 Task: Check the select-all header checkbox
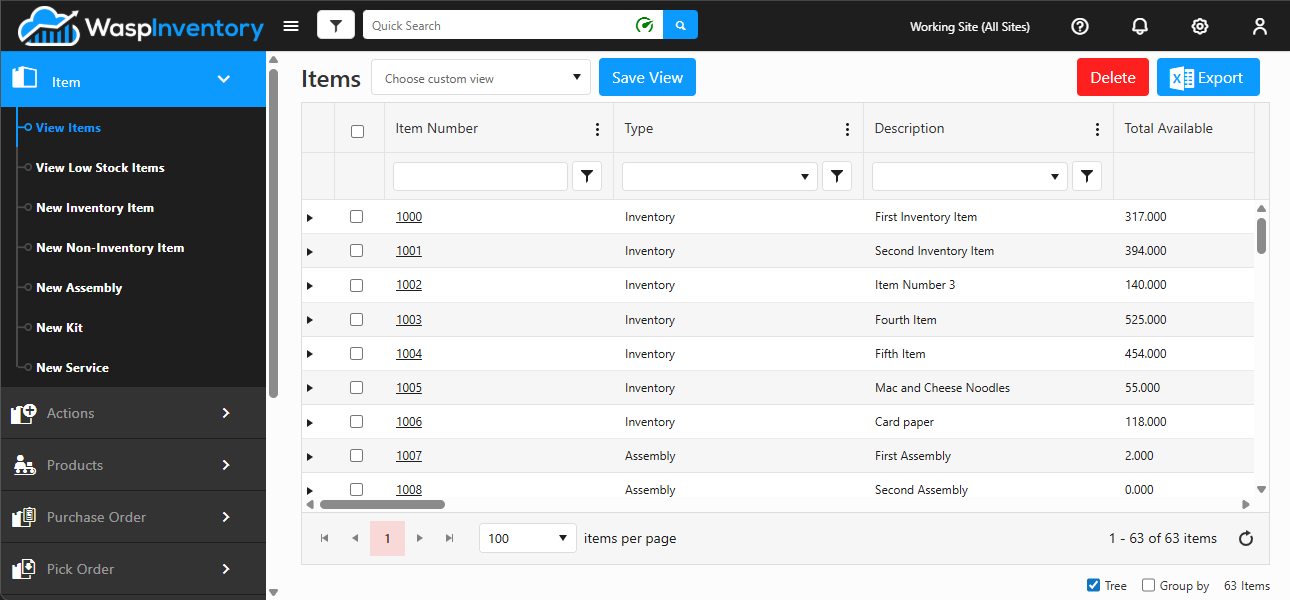coord(358,131)
